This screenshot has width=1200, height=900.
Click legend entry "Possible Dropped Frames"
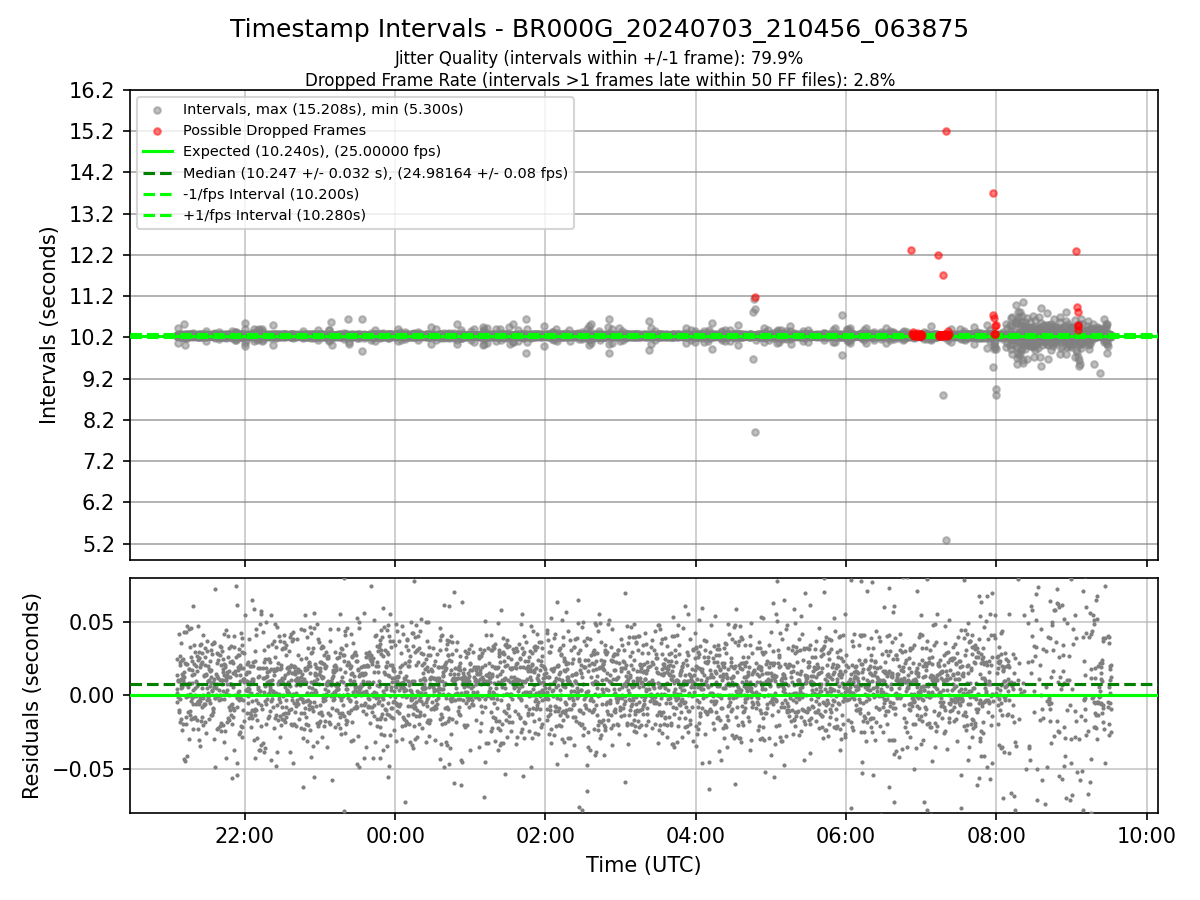pyautogui.click(x=274, y=130)
